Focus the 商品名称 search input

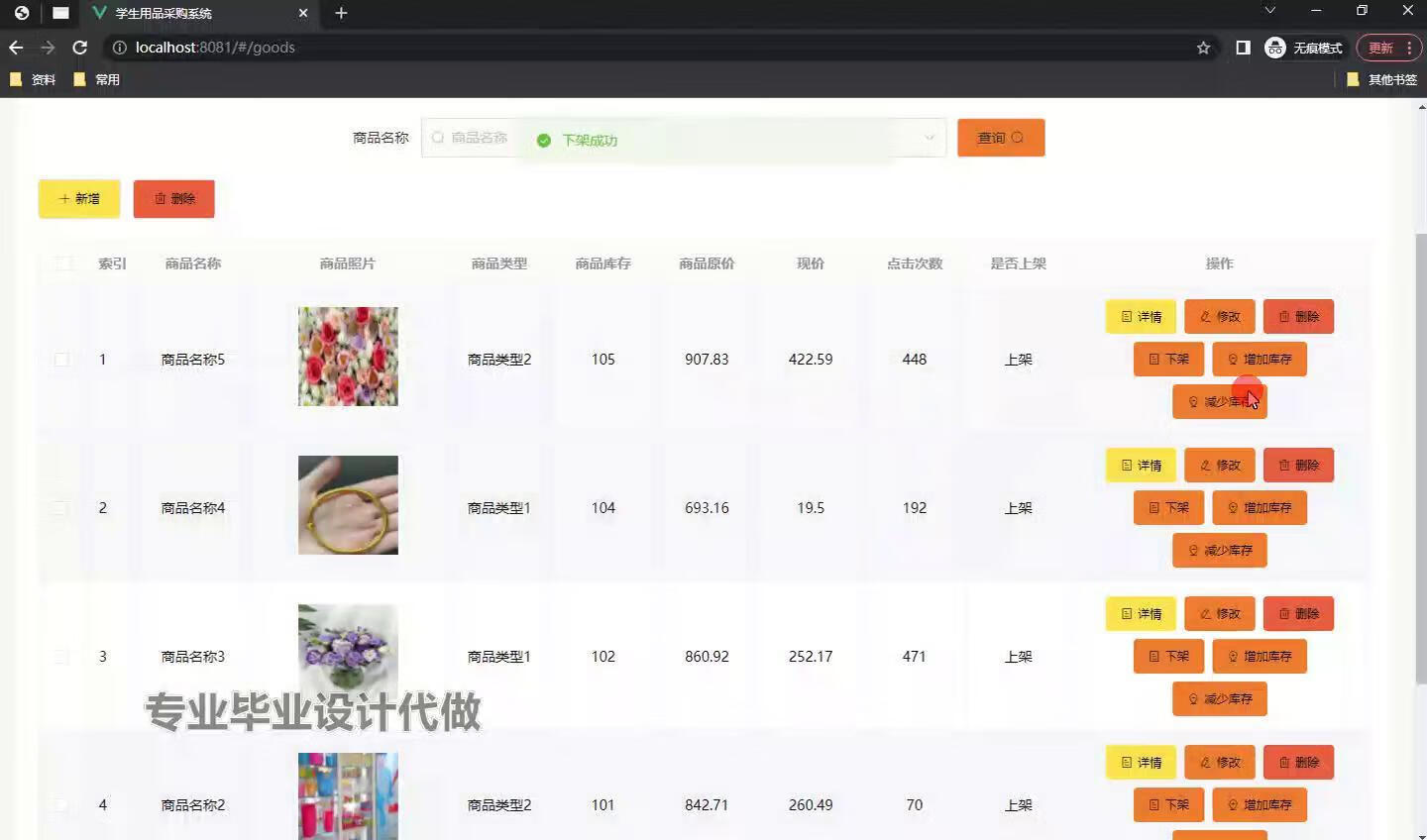click(683, 138)
